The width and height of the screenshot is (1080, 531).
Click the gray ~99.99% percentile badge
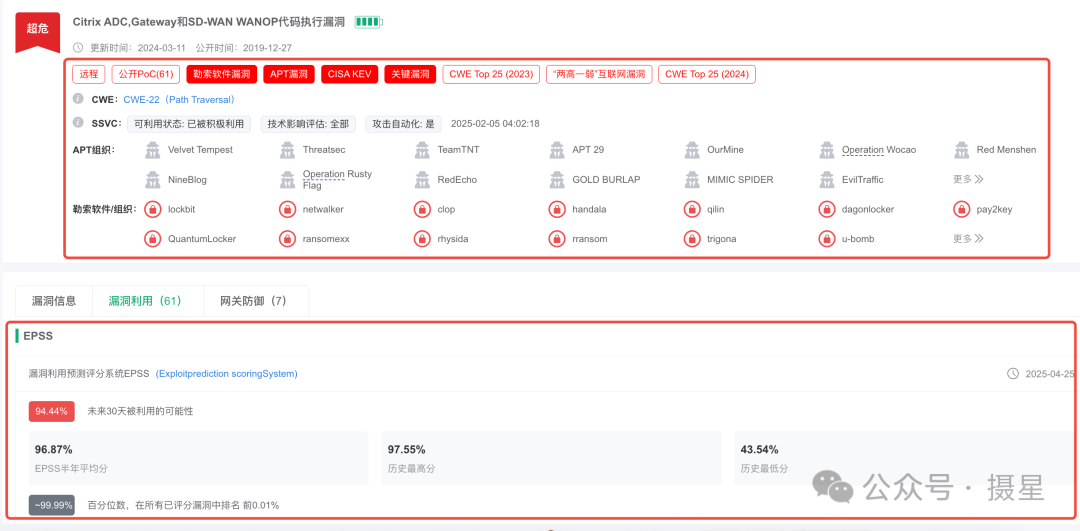pos(52,505)
